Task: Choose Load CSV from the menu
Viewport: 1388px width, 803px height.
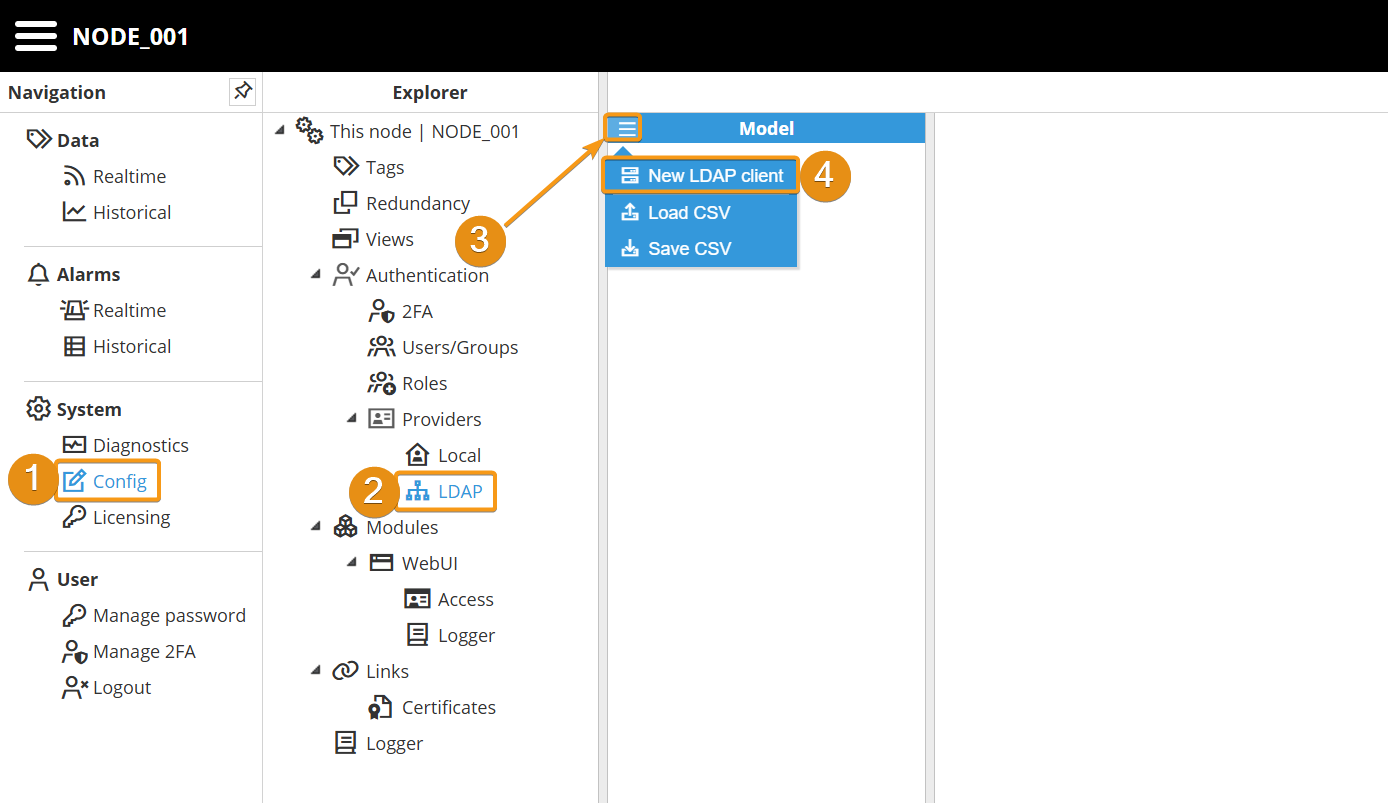Action: point(688,213)
